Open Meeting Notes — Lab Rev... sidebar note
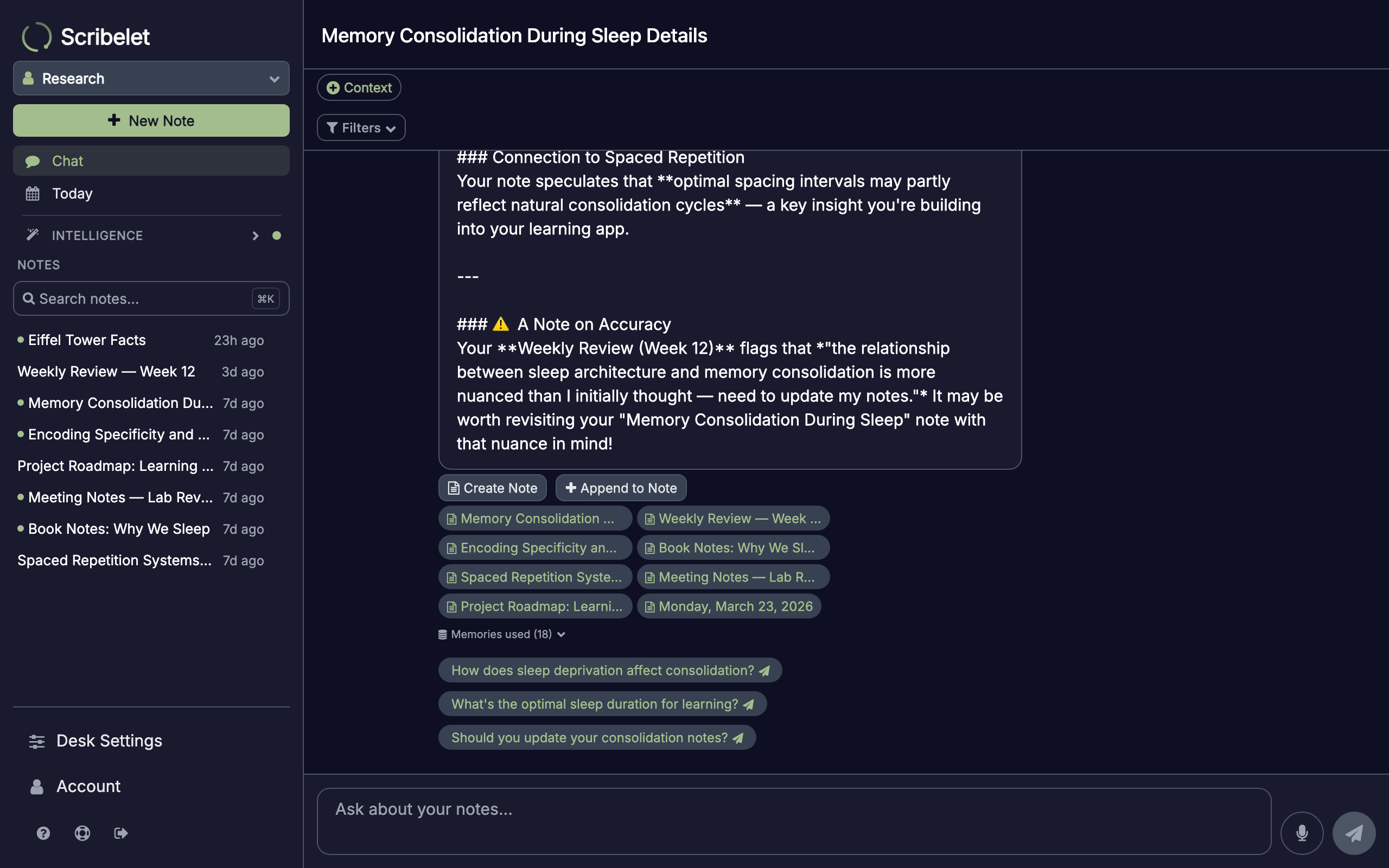The width and height of the screenshot is (1389, 868). pyautogui.click(x=141, y=497)
